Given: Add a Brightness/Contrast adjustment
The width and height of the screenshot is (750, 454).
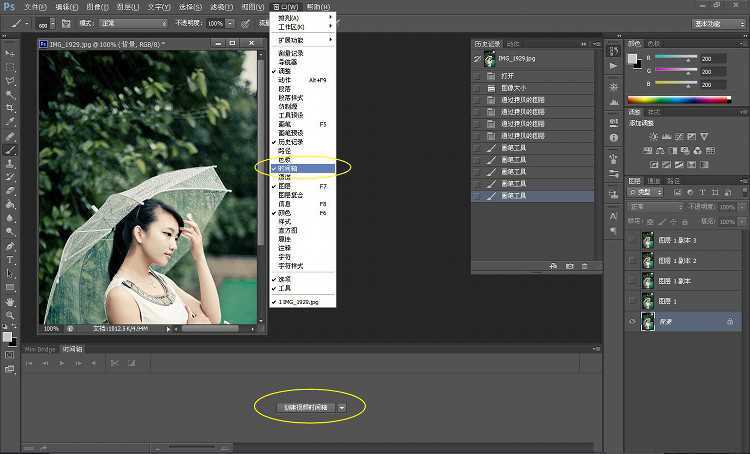Looking at the screenshot, I should (x=653, y=137).
